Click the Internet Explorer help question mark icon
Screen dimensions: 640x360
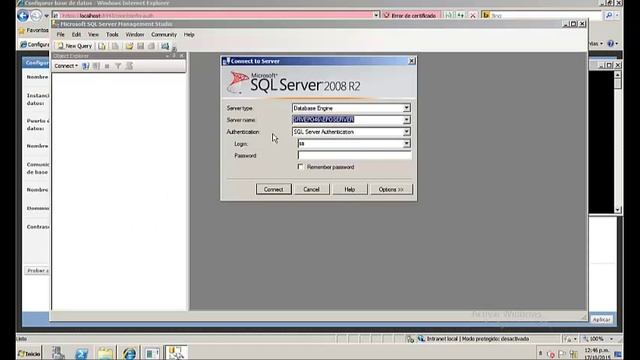(x=611, y=43)
